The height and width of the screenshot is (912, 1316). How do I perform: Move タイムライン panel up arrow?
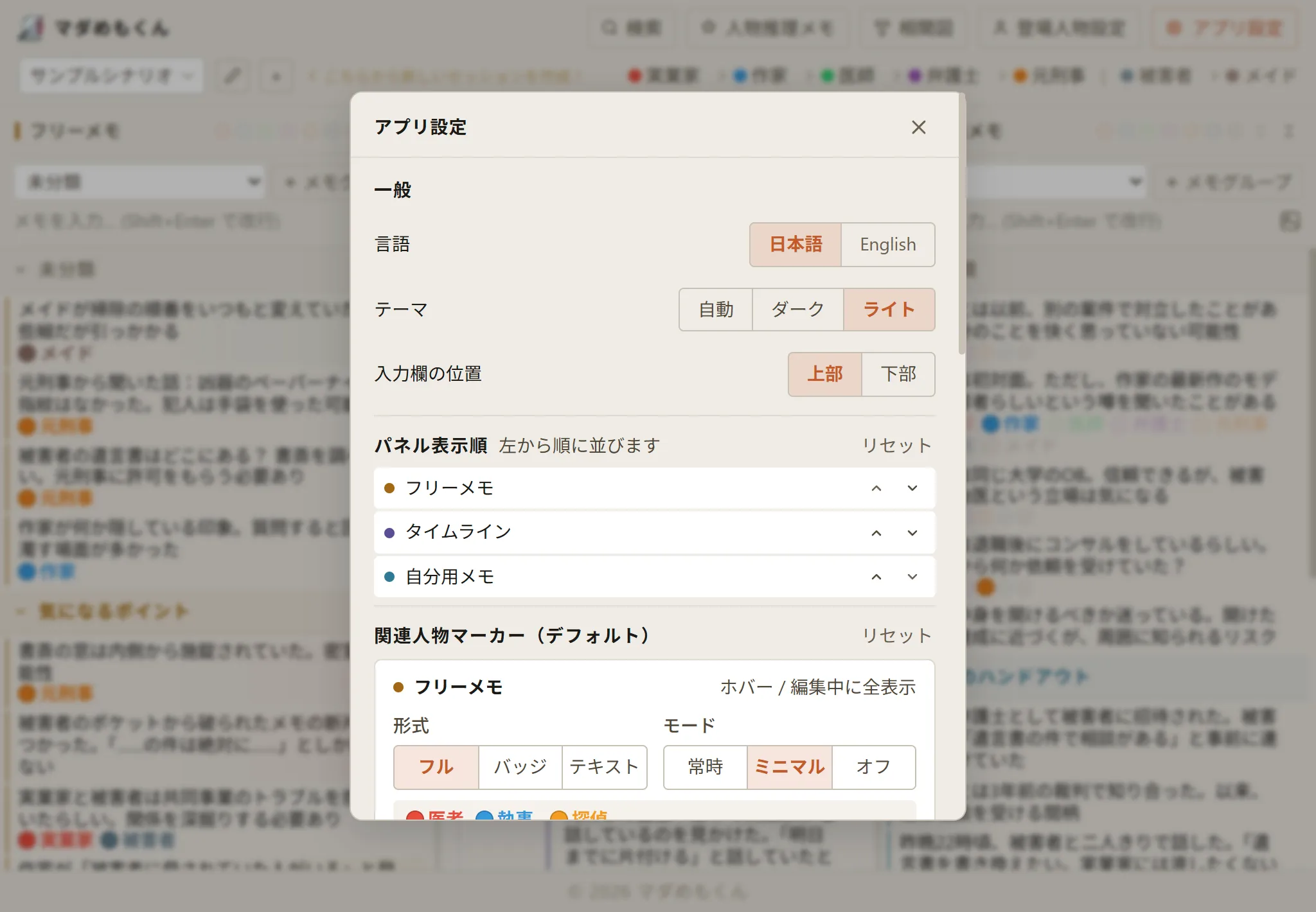876,533
